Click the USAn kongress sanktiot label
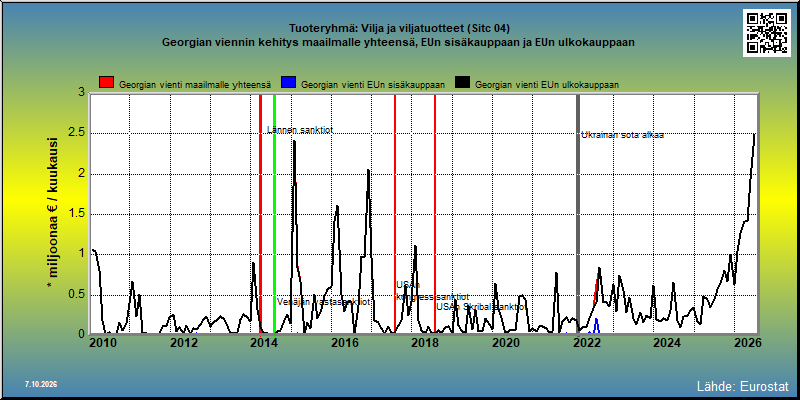Image resolution: width=800 pixels, height=400 pixels. click(x=433, y=291)
